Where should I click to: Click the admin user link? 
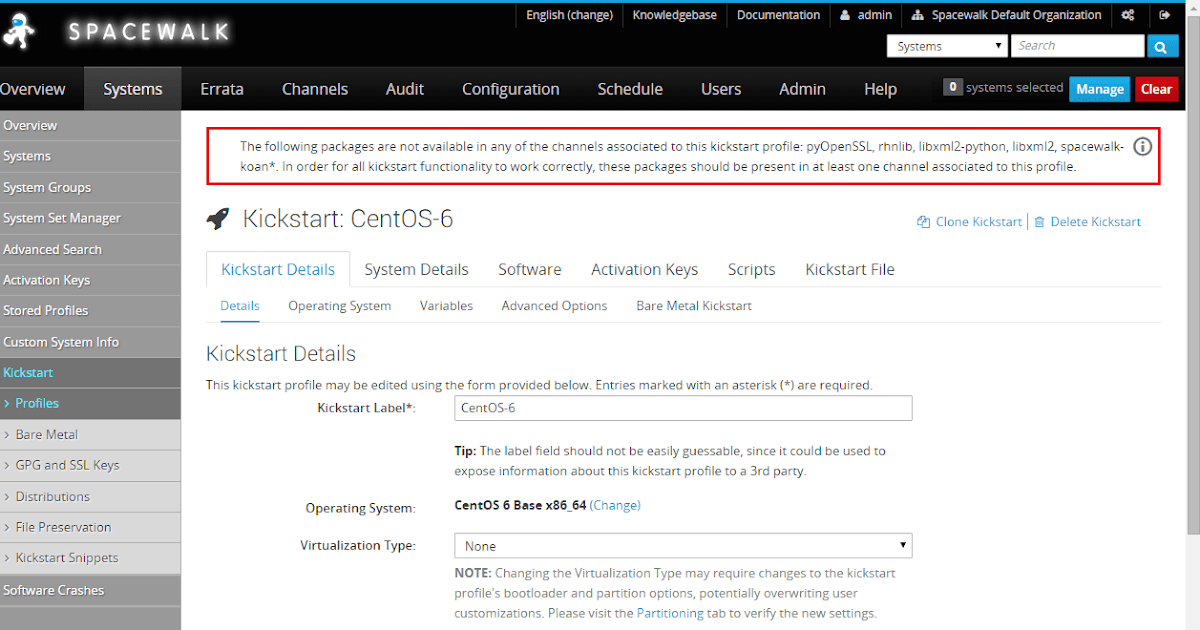tap(866, 15)
